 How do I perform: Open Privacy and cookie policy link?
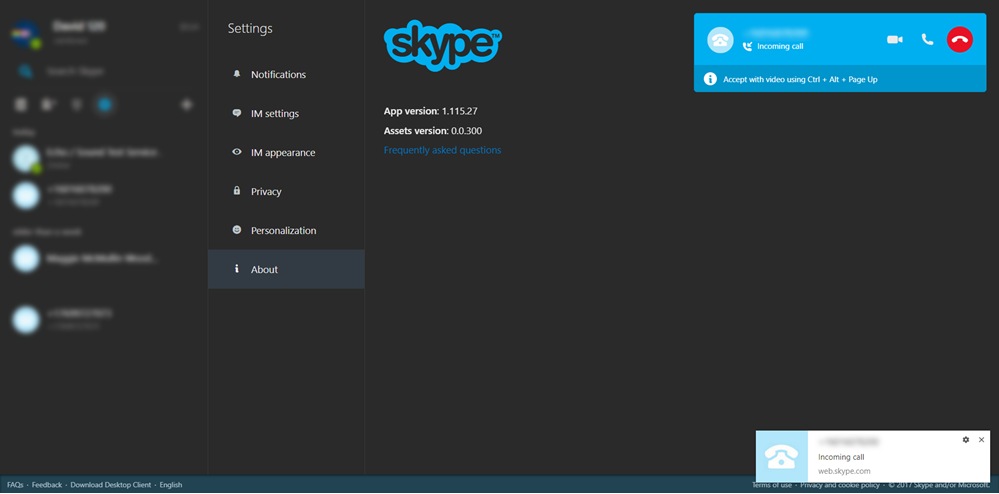point(840,485)
